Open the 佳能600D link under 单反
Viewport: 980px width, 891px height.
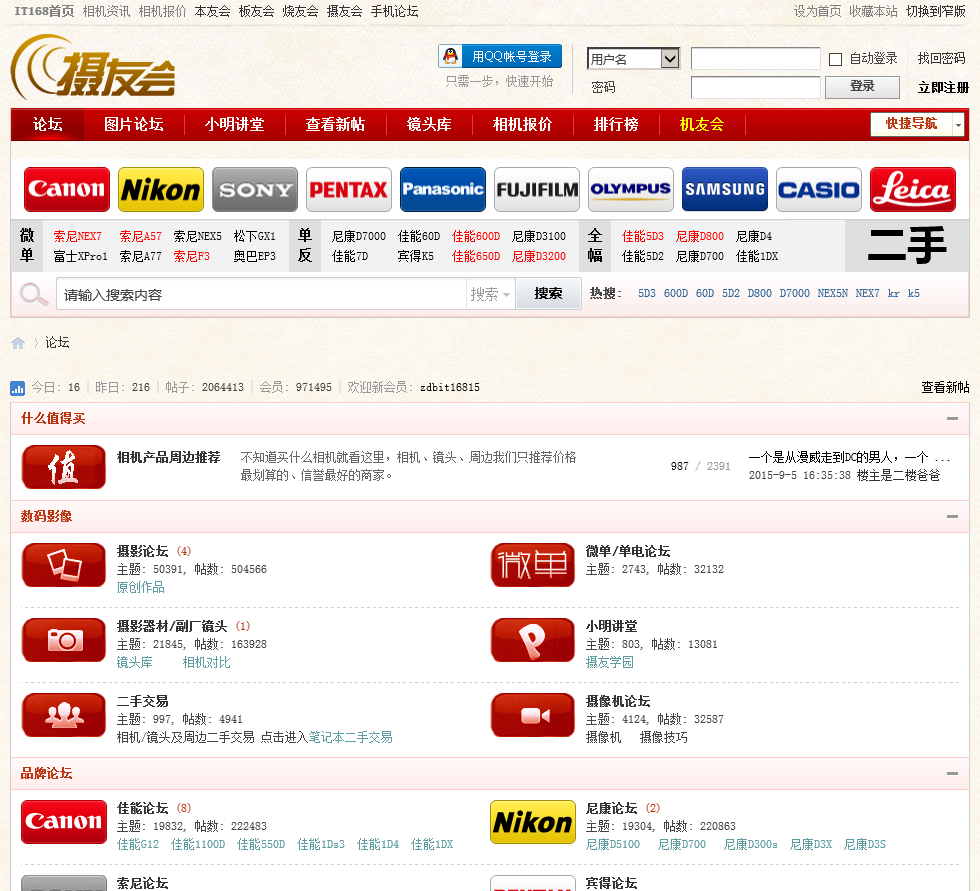click(476, 236)
